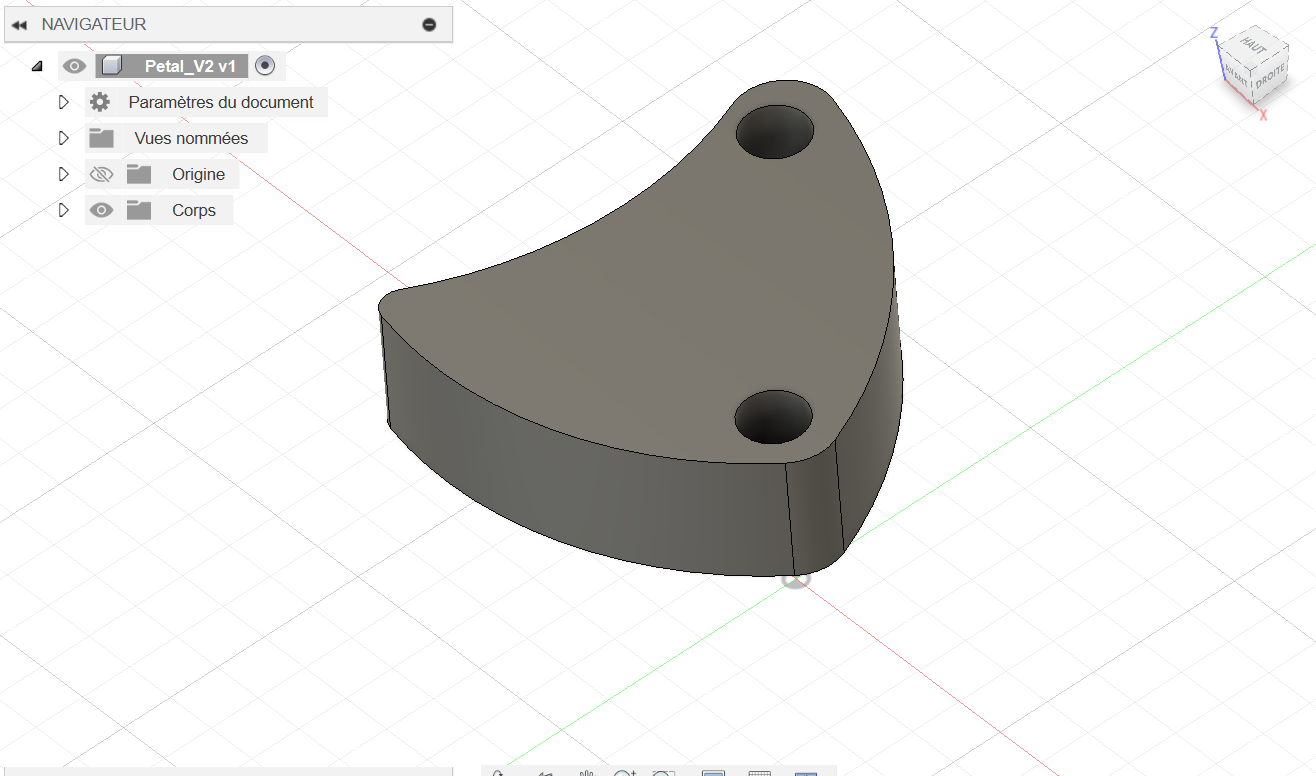Select Paramètres du document row
Screen dimensions: 1316x776
pos(206,102)
